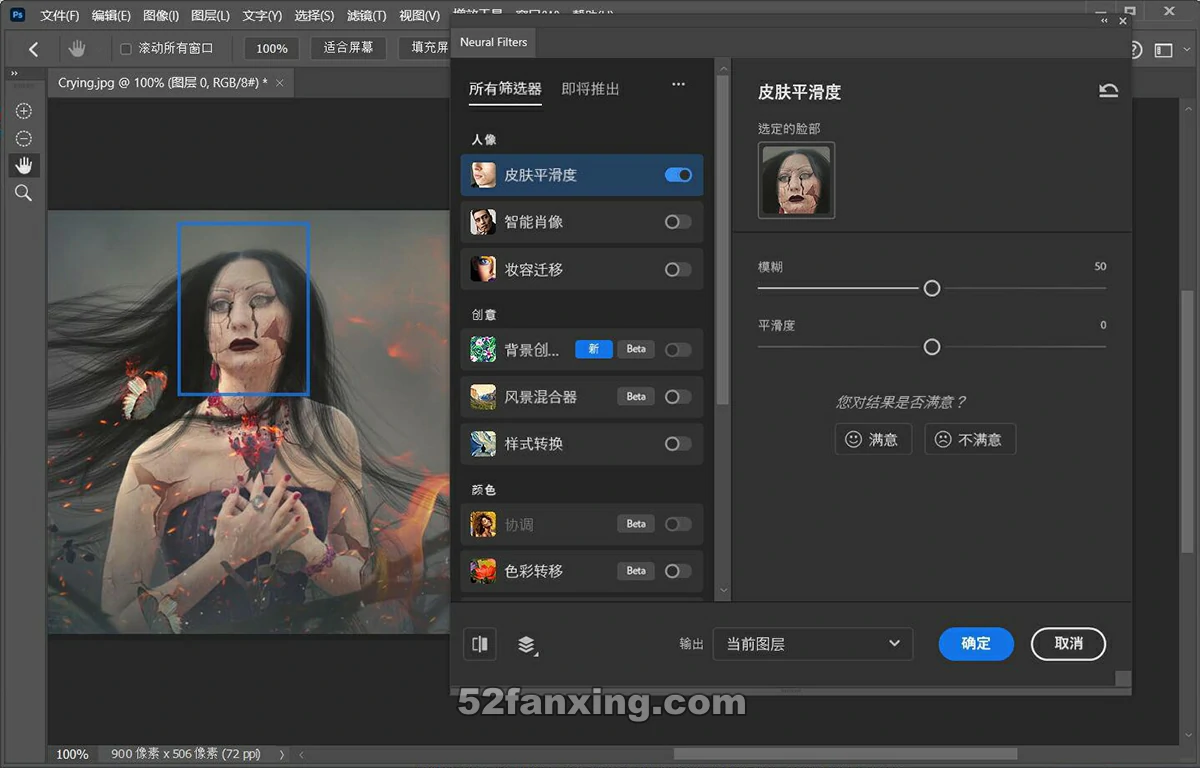Open the three-dot more options menu

click(678, 85)
